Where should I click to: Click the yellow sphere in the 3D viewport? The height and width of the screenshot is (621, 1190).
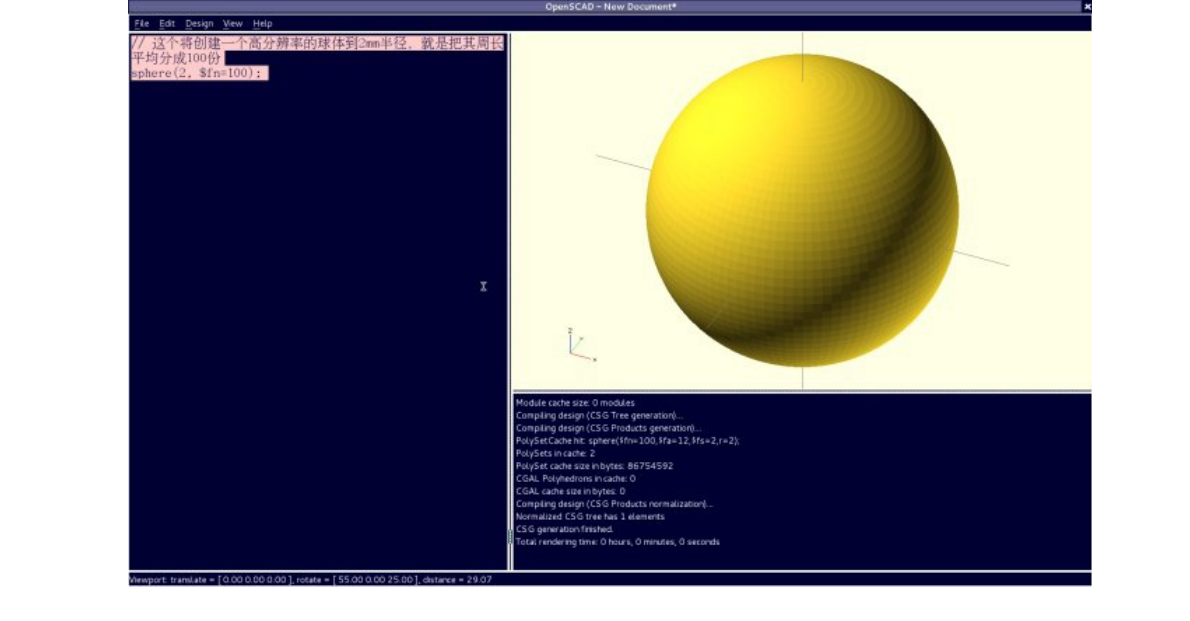[801, 210]
